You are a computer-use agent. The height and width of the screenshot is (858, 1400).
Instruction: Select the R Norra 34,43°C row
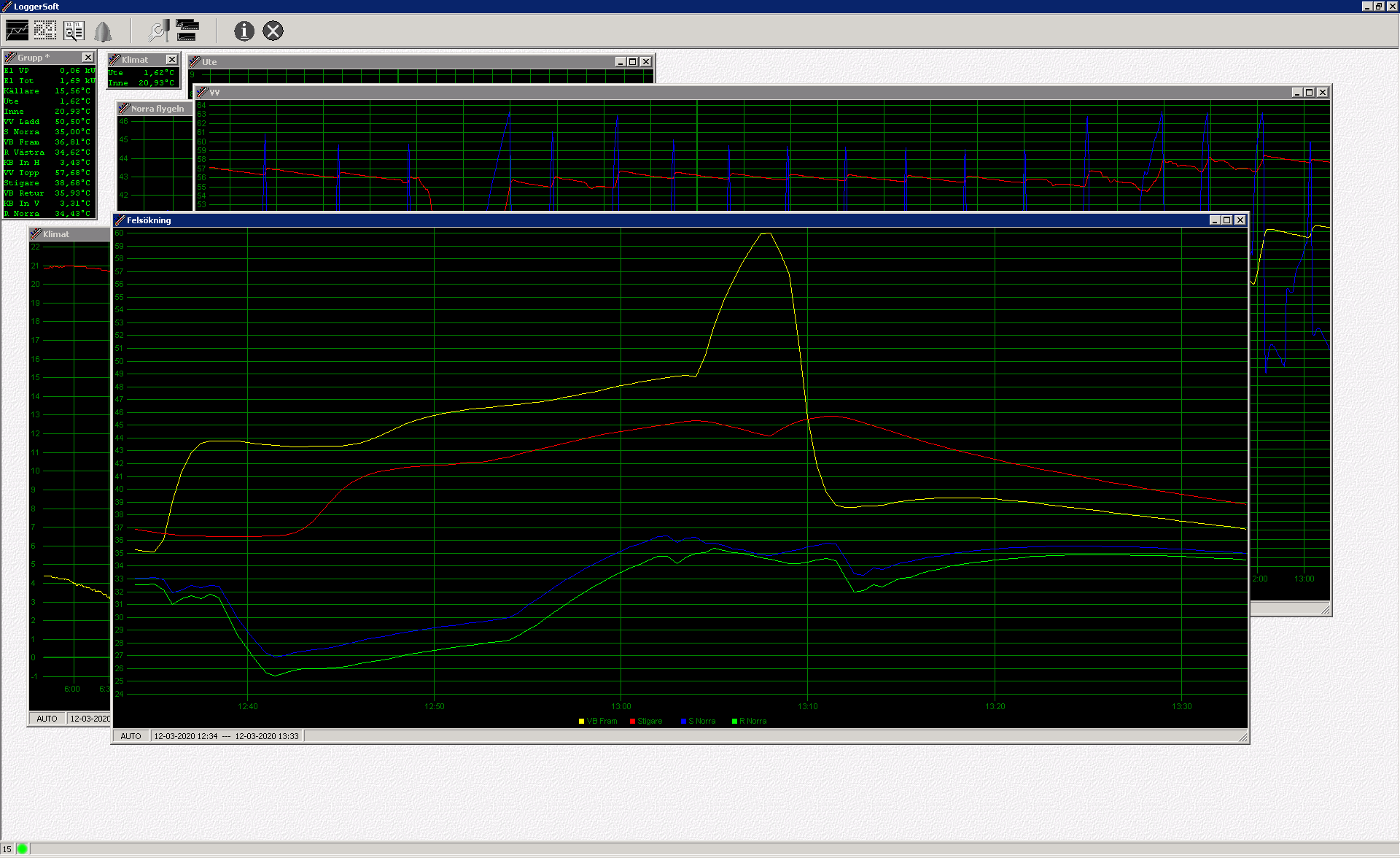click(x=49, y=214)
